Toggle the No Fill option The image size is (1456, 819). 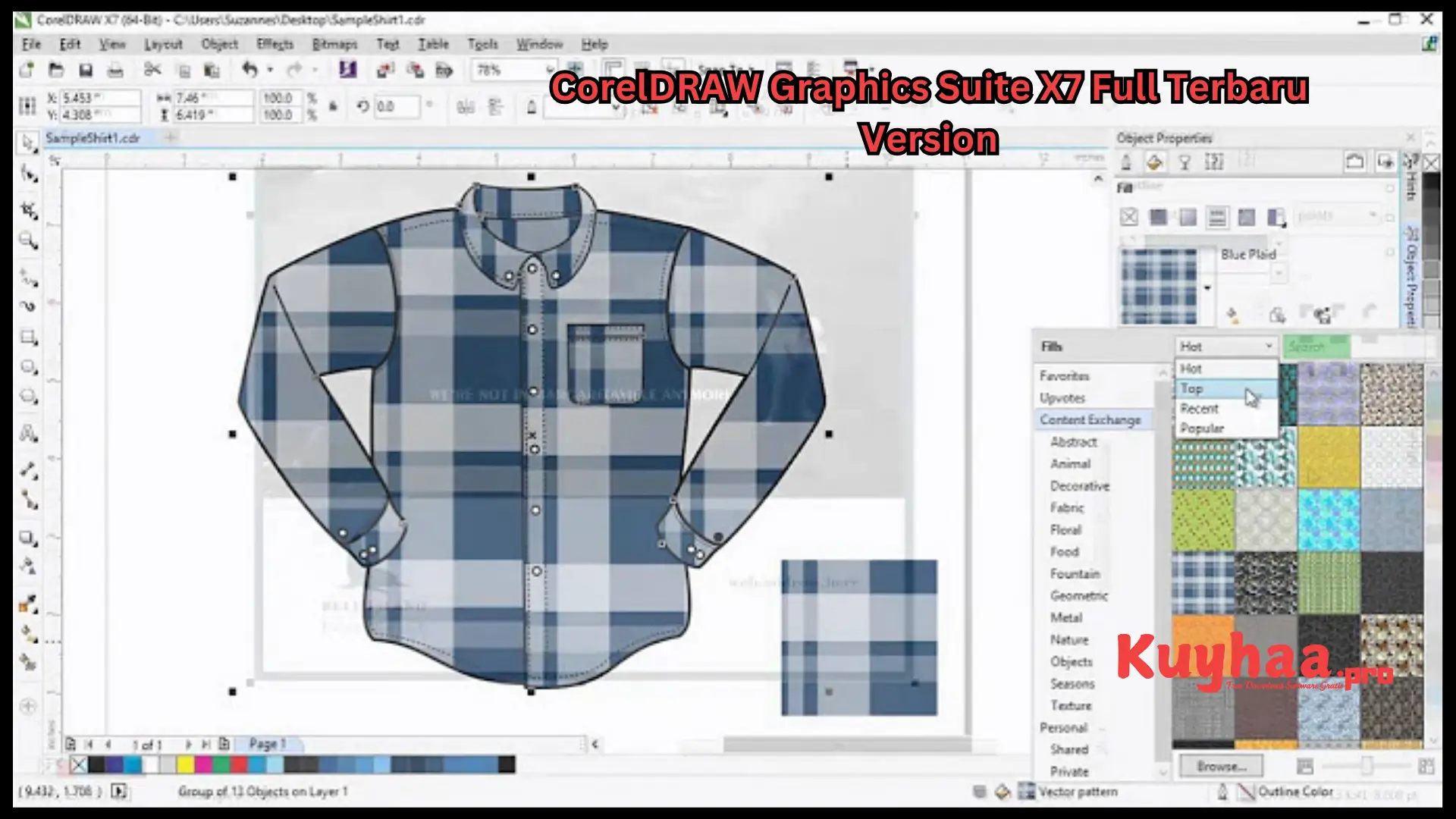[1129, 218]
